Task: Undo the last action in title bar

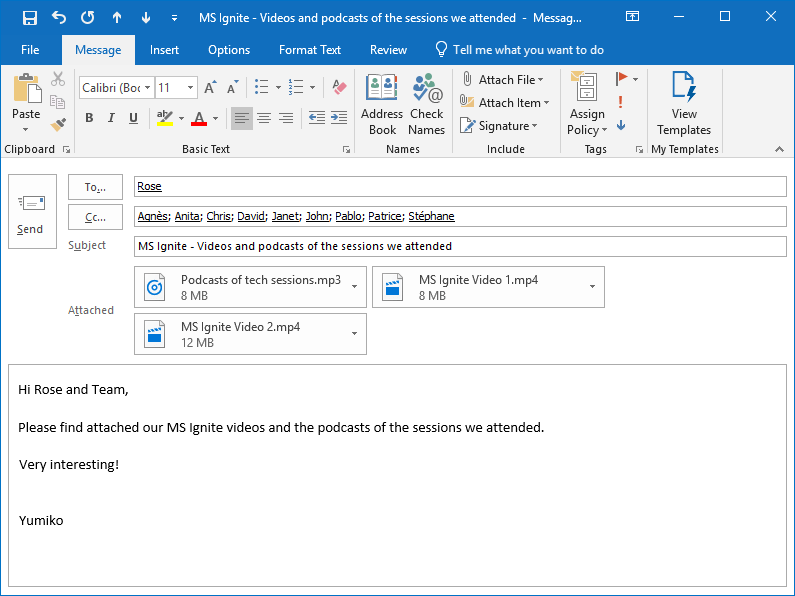Action: point(59,18)
